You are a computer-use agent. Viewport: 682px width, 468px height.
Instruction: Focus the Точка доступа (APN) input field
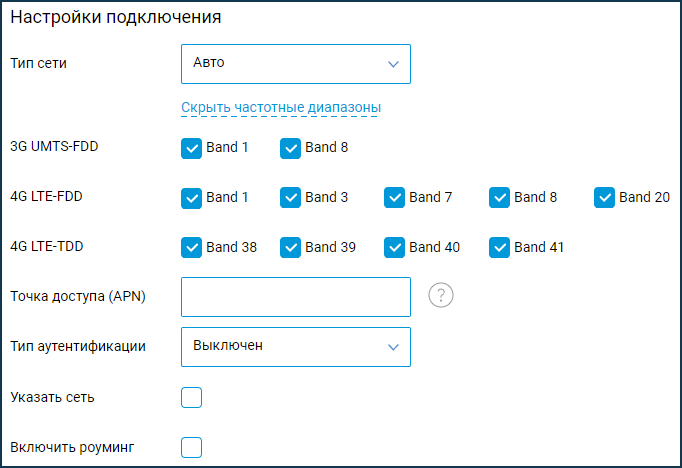click(x=295, y=296)
